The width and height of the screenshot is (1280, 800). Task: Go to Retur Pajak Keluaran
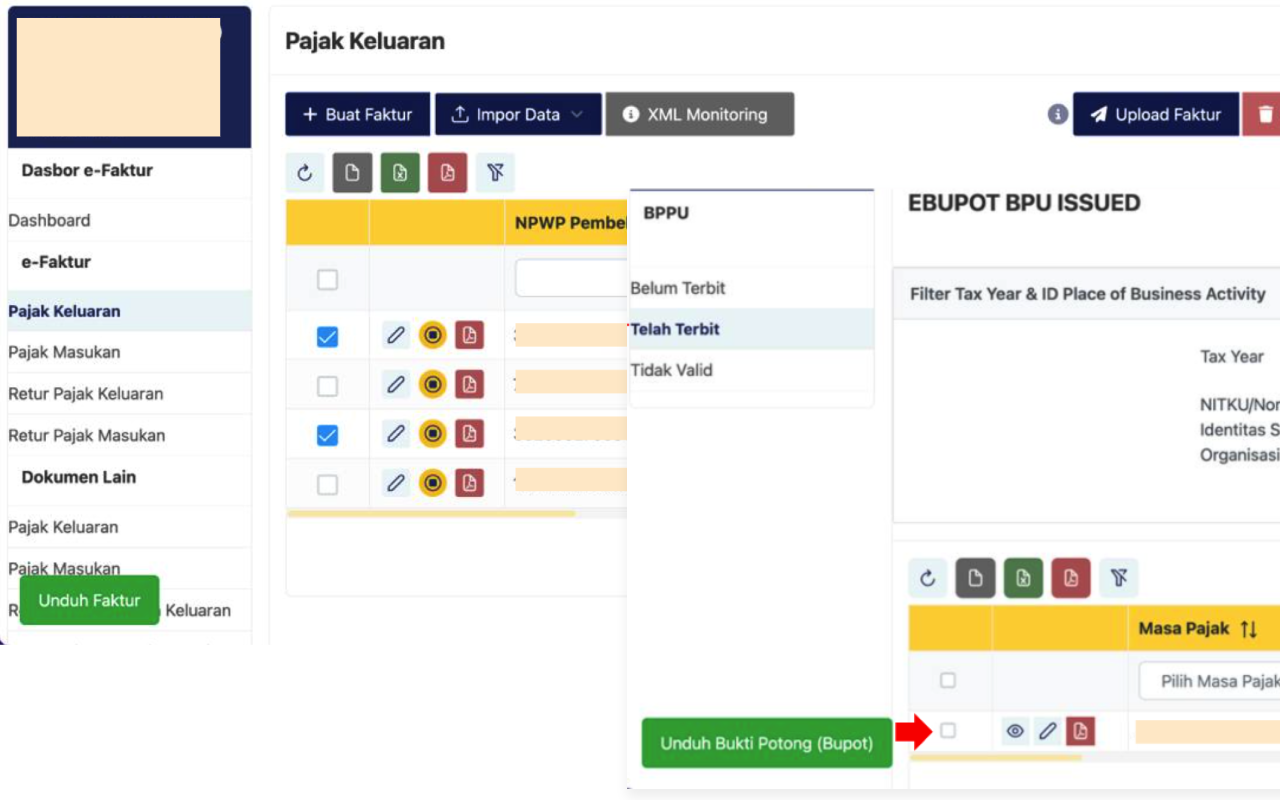(86, 393)
